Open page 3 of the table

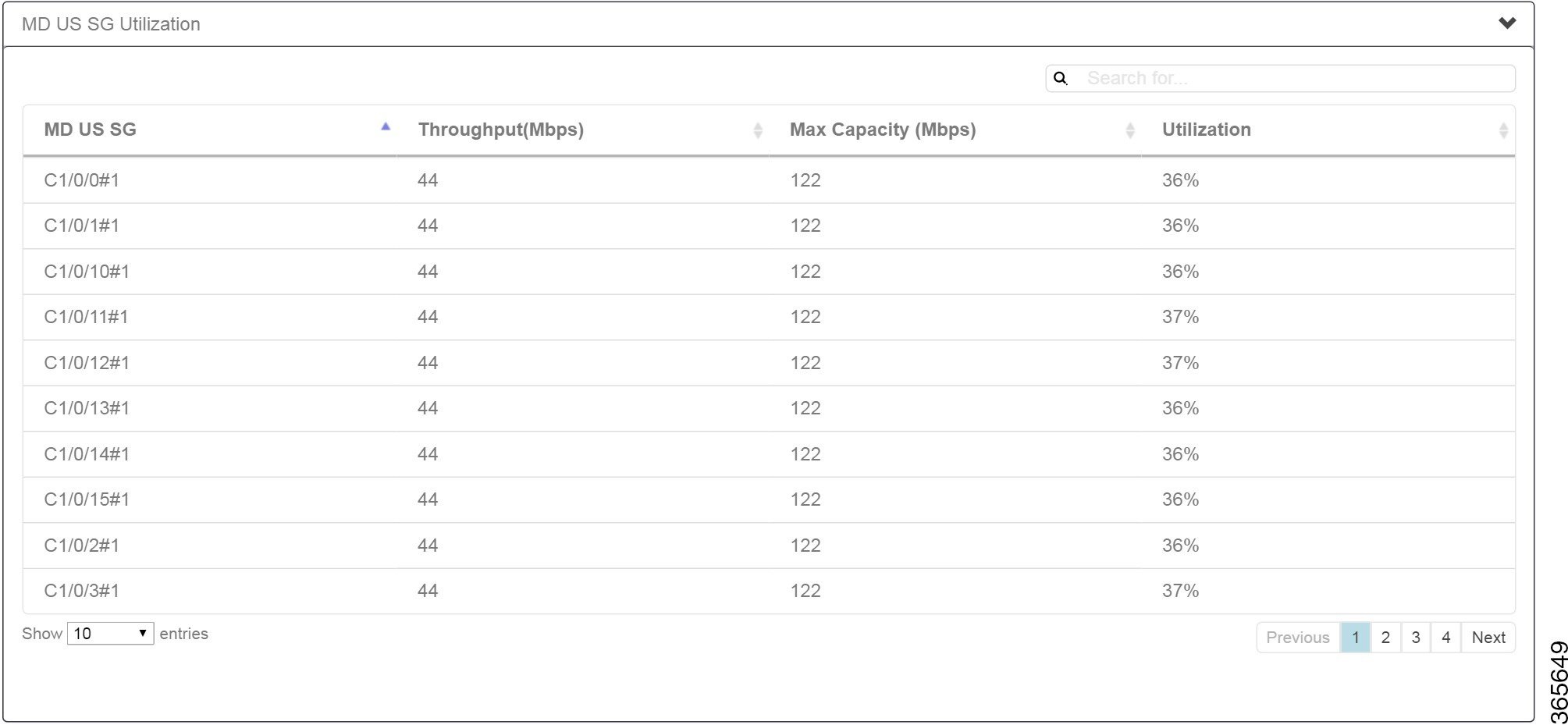click(1416, 637)
